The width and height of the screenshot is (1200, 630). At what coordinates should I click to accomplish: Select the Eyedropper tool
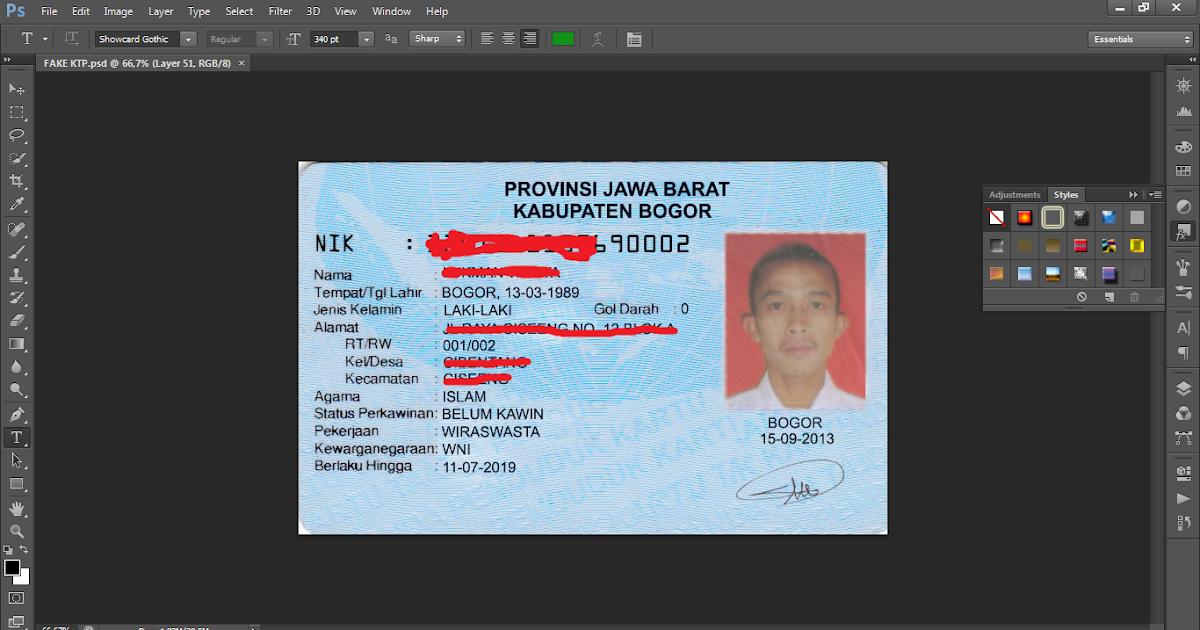(17, 205)
